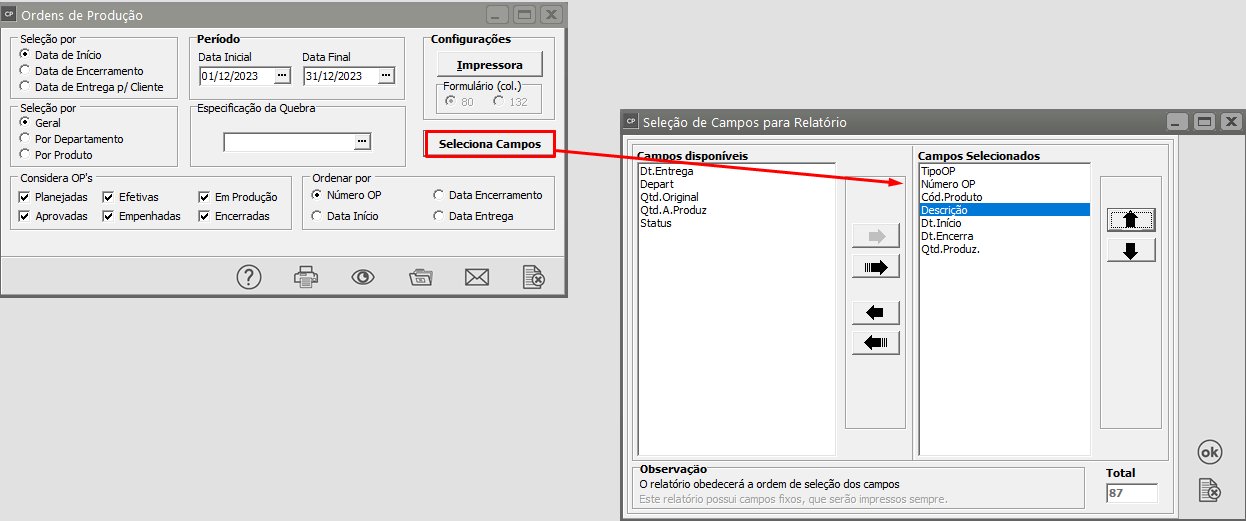
Task: Click the printer icon to print report
Action: 306,277
